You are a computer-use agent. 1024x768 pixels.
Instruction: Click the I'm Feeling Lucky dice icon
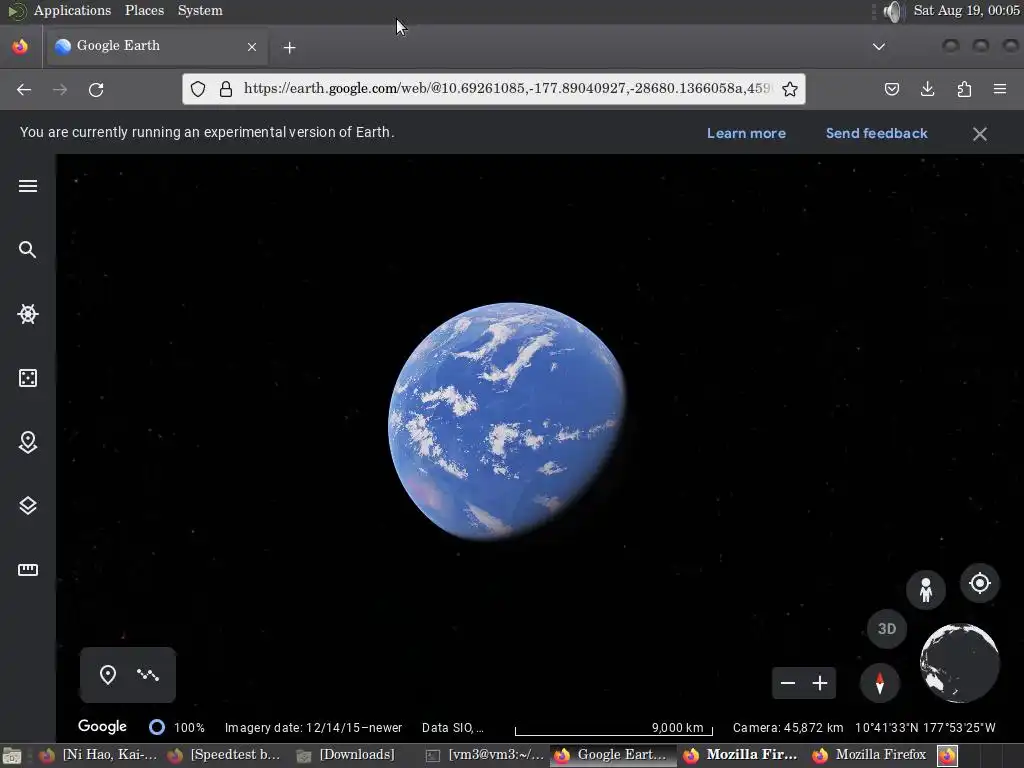pyautogui.click(x=27, y=378)
